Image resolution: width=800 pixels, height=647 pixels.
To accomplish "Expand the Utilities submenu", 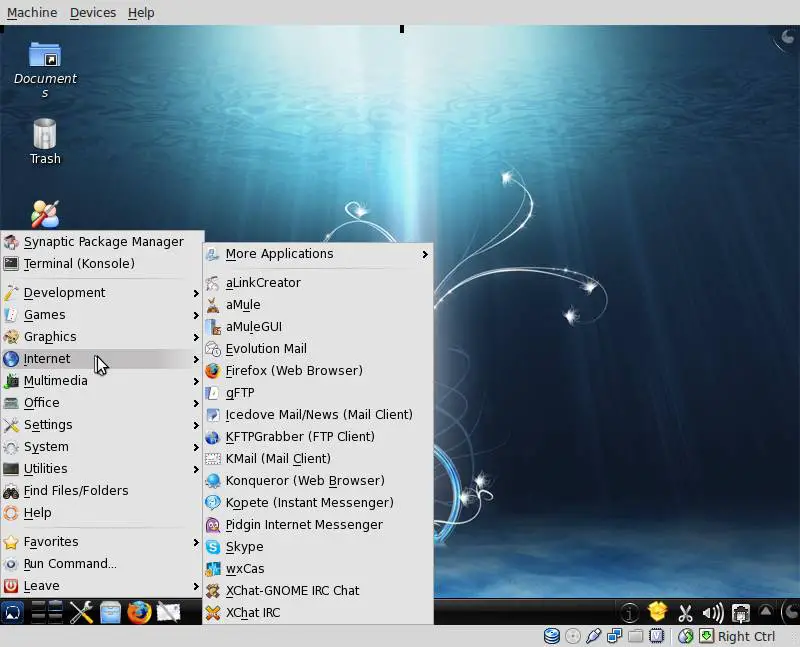I will 102,468.
